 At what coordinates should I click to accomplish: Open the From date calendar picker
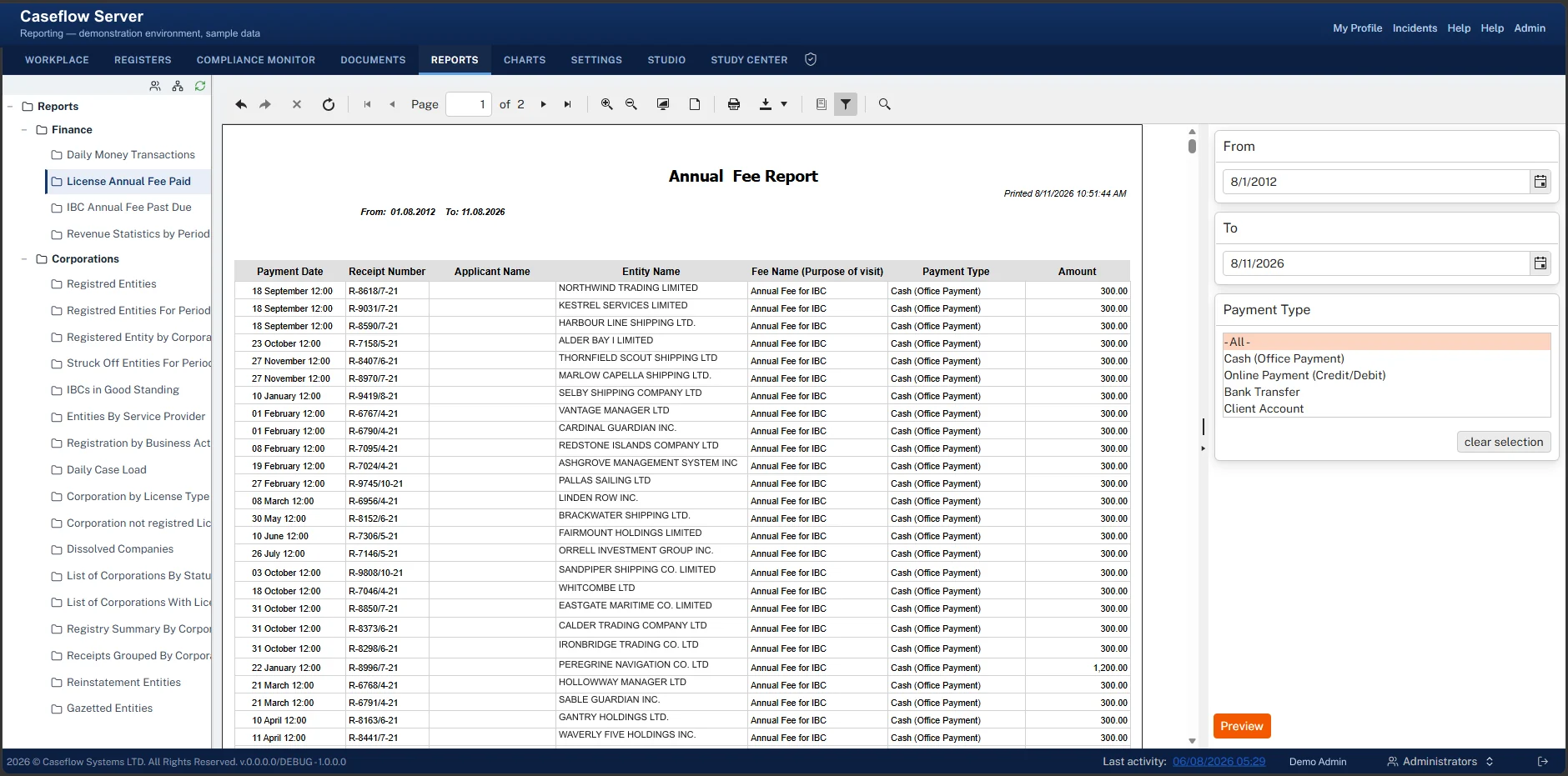(x=1540, y=182)
